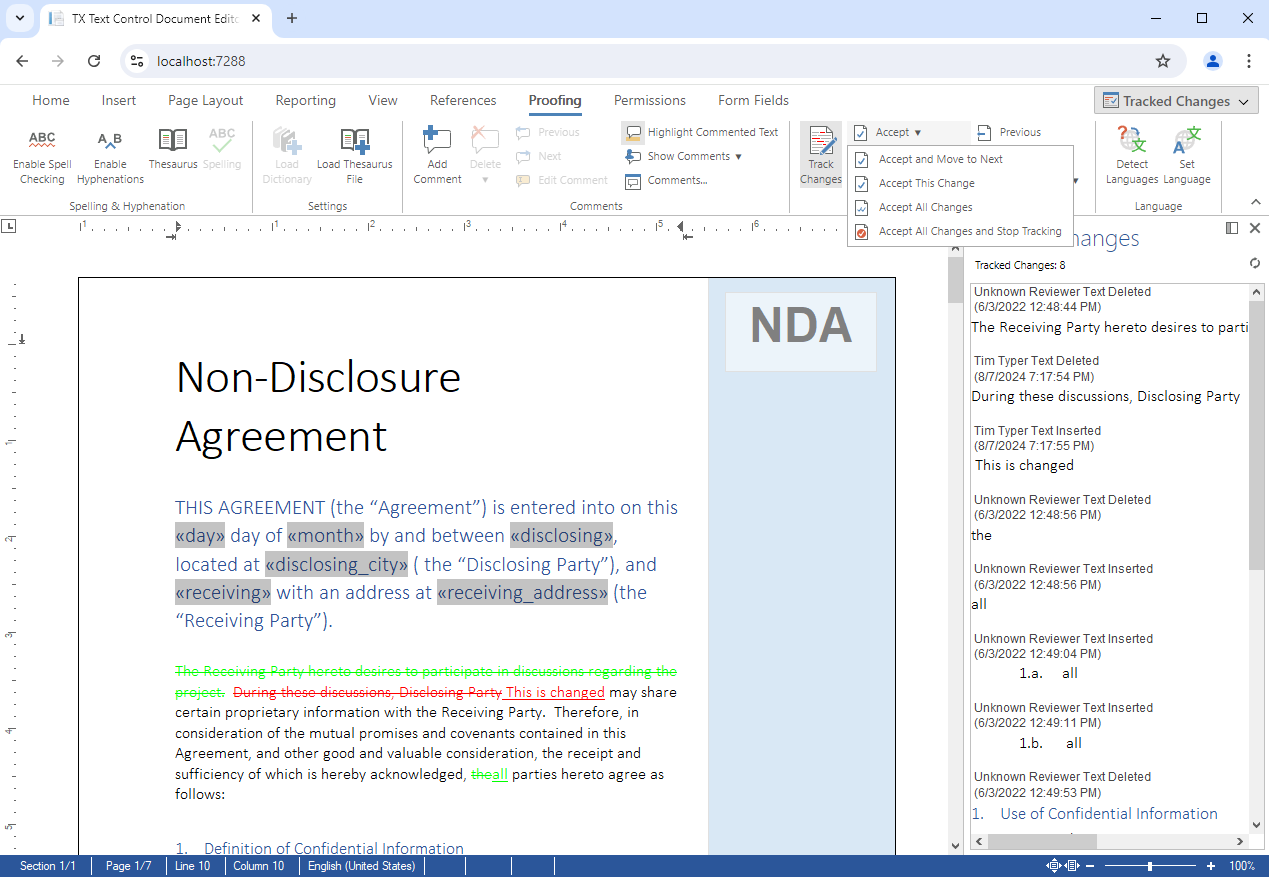This screenshot has width=1269, height=877.
Task: Open the Chrome three-dot menu
Action: [1249, 61]
